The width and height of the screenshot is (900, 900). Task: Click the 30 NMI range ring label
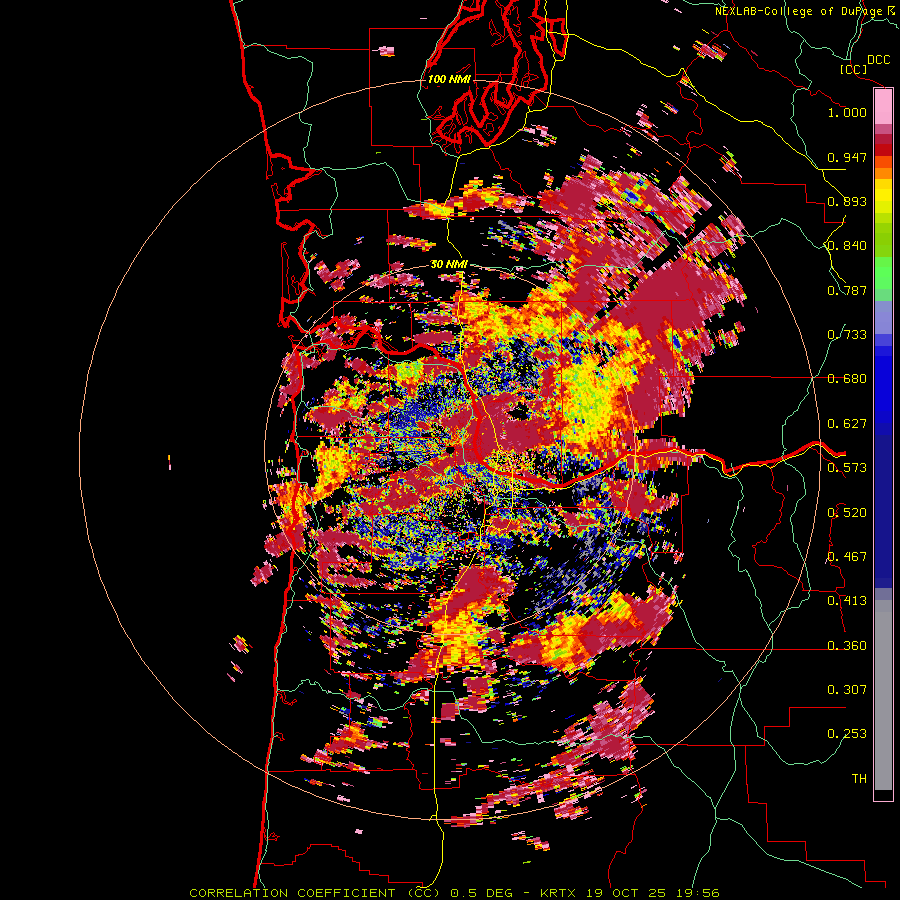coord(449,265)
